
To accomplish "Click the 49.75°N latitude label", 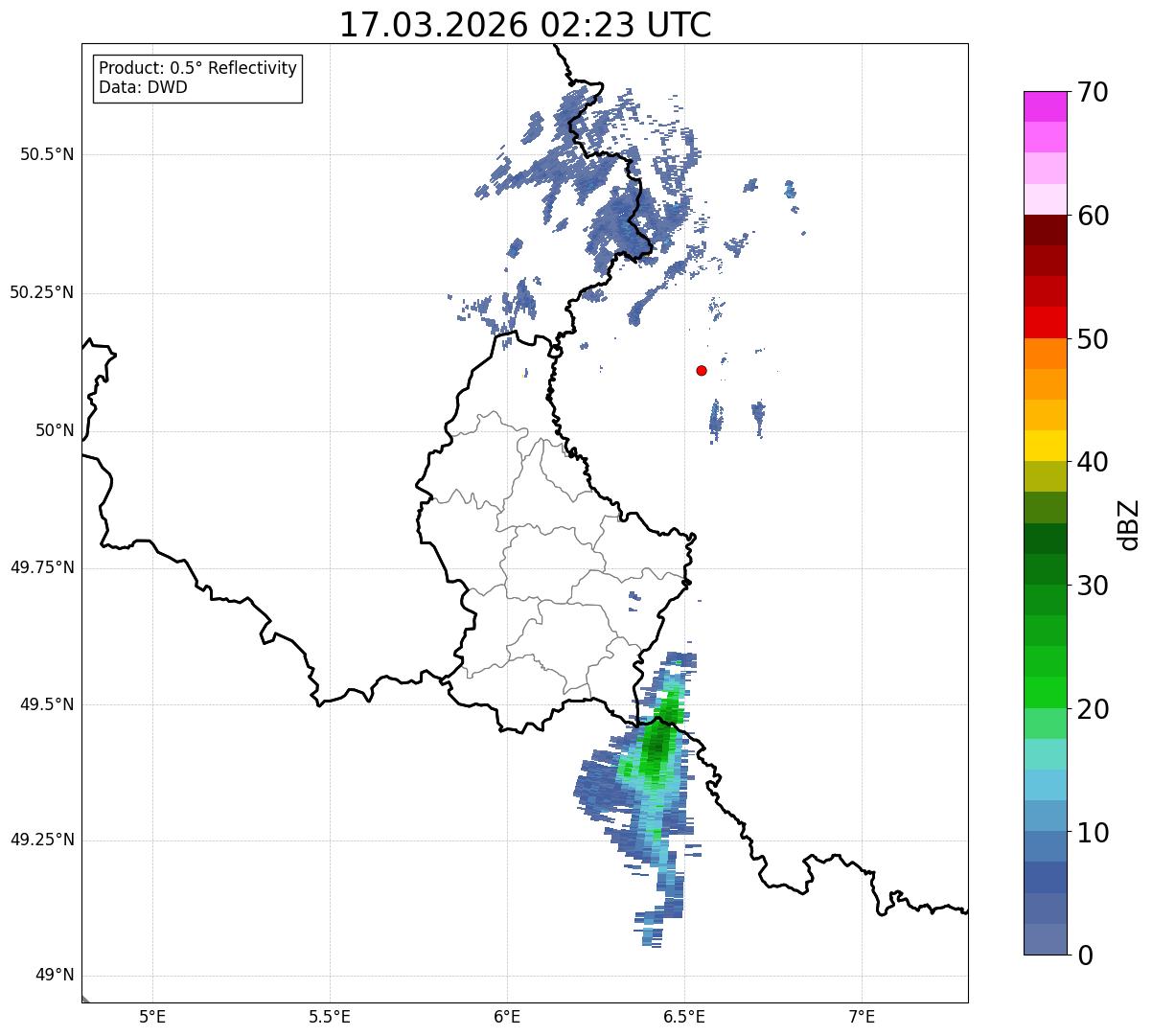I will [x=41, y=567].
